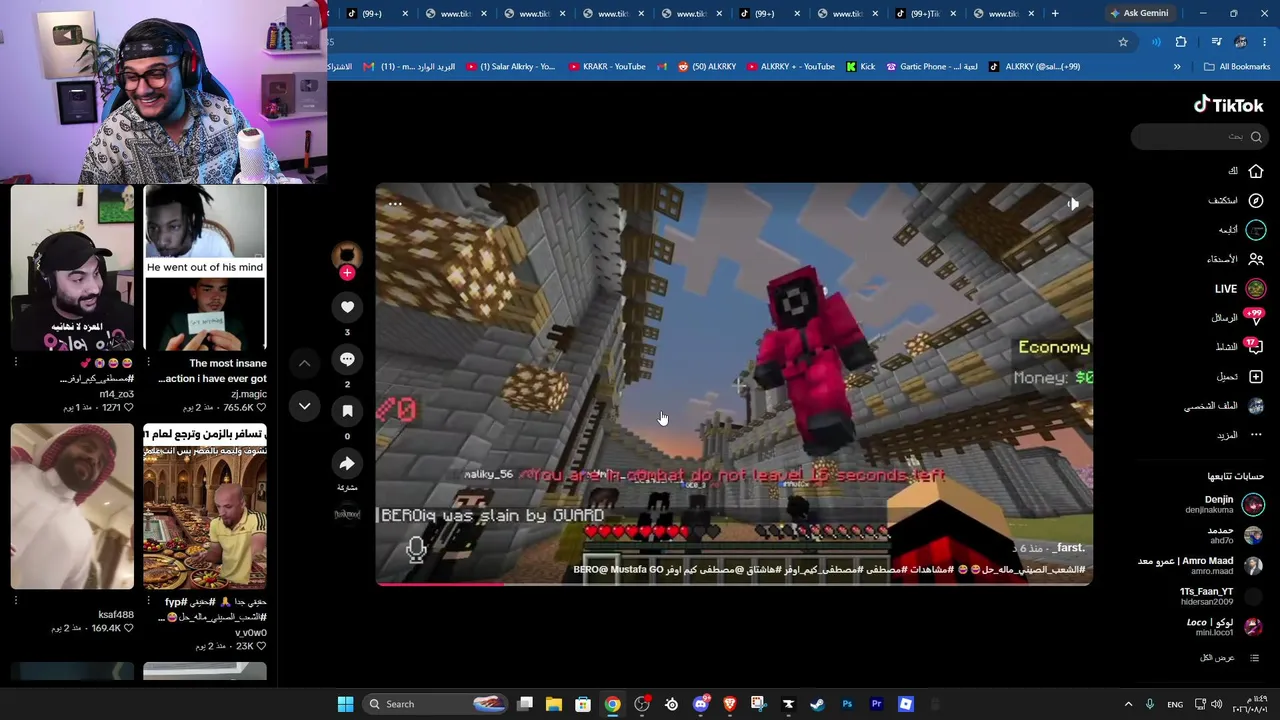
Task: Open the Kick bookmark
Action: pyautogui.click(x=860, y=67)
